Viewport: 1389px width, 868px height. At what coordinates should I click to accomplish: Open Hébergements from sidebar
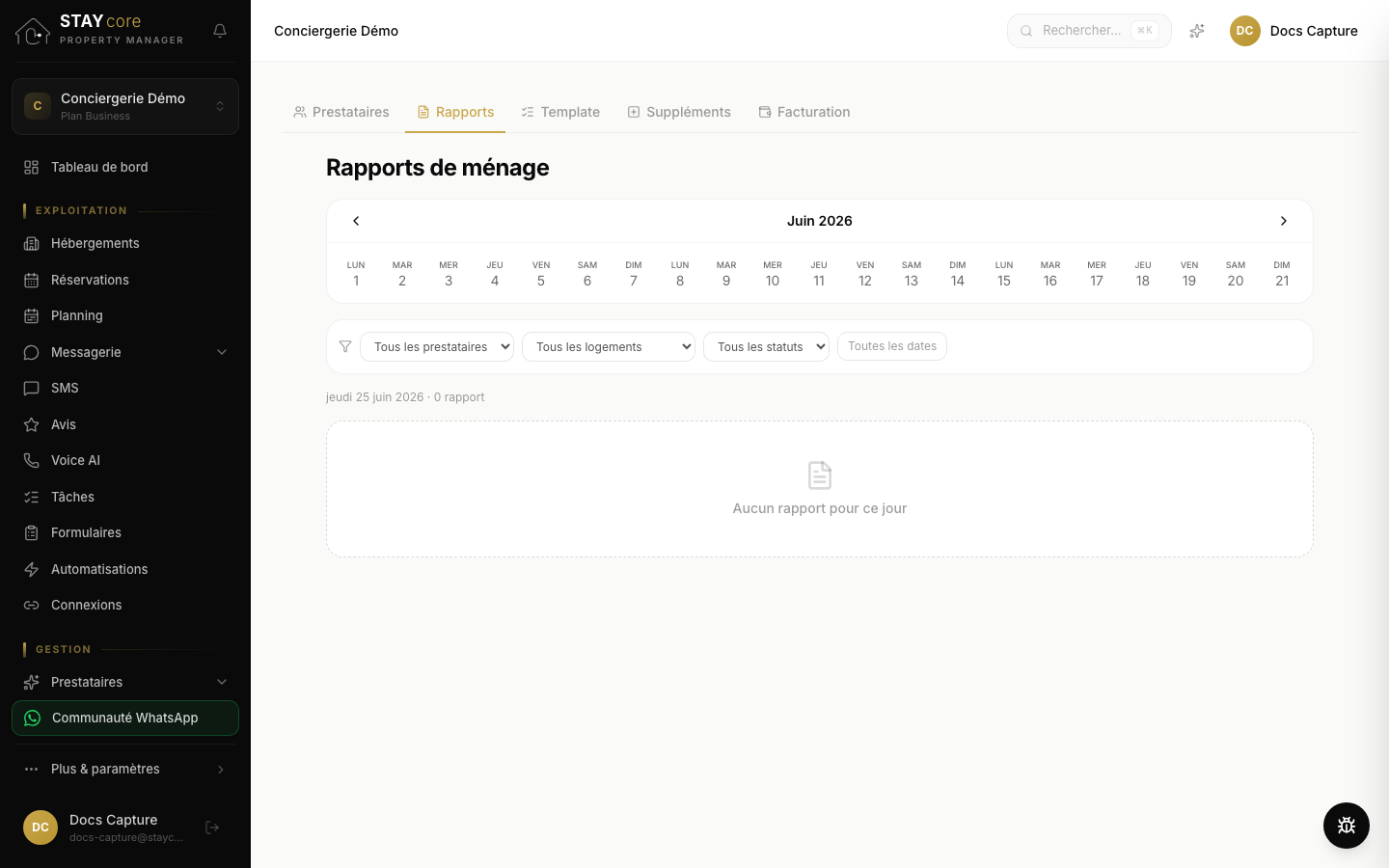(125, 243)
